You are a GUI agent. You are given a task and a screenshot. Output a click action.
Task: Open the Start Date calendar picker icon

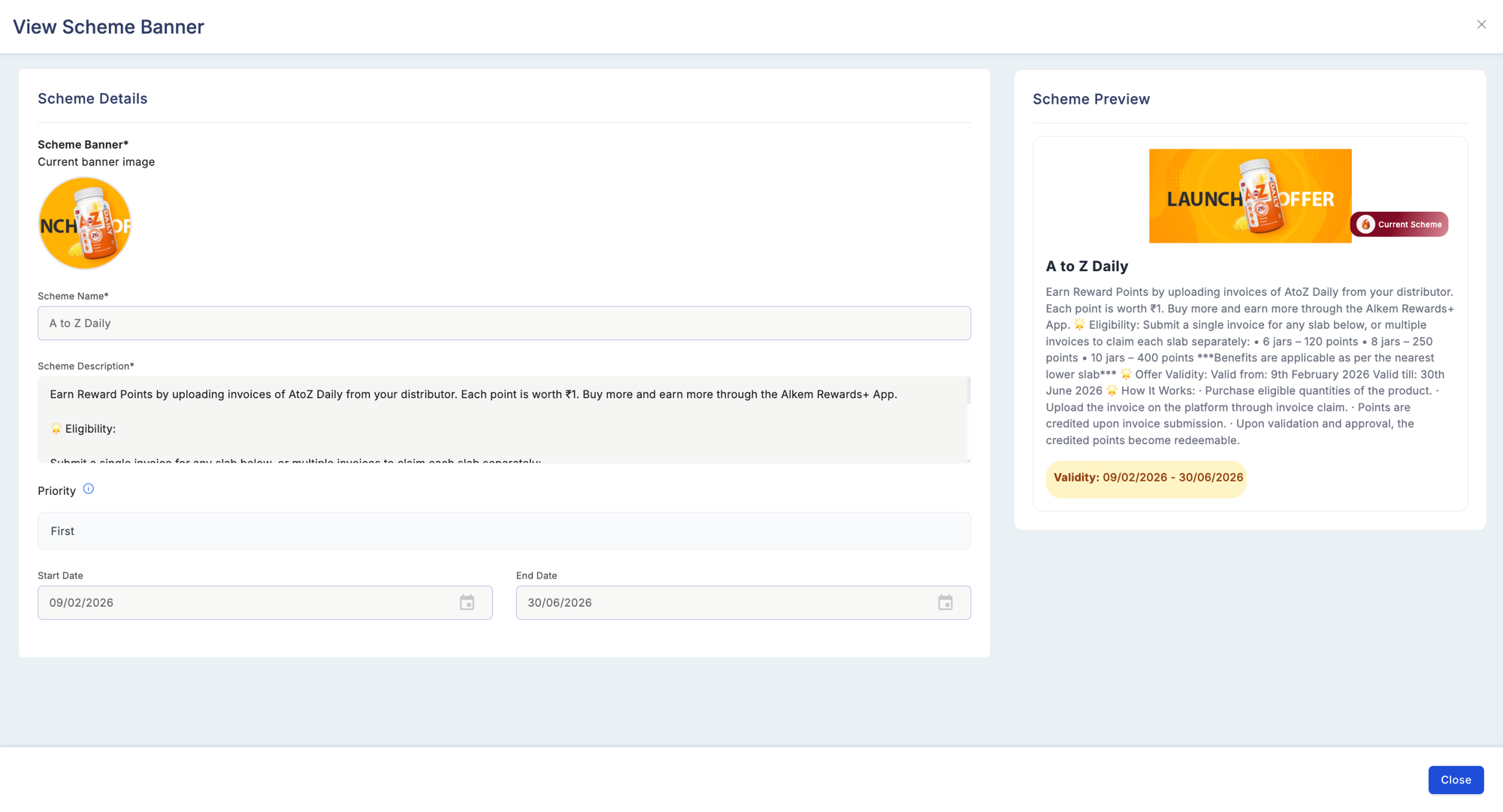467,602
